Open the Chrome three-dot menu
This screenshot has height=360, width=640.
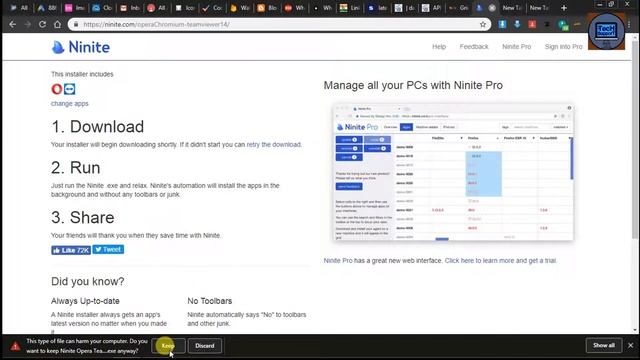click(x=629, y=24)
